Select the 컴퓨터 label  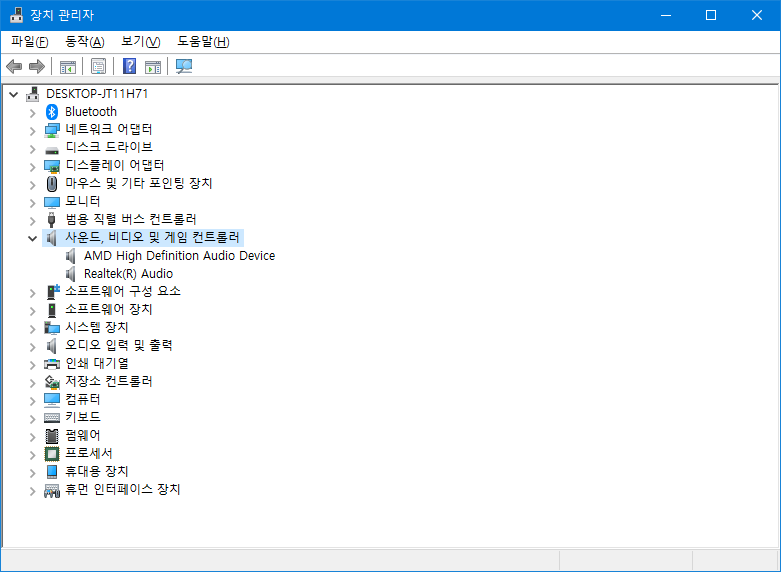click(x=83, y=399)
